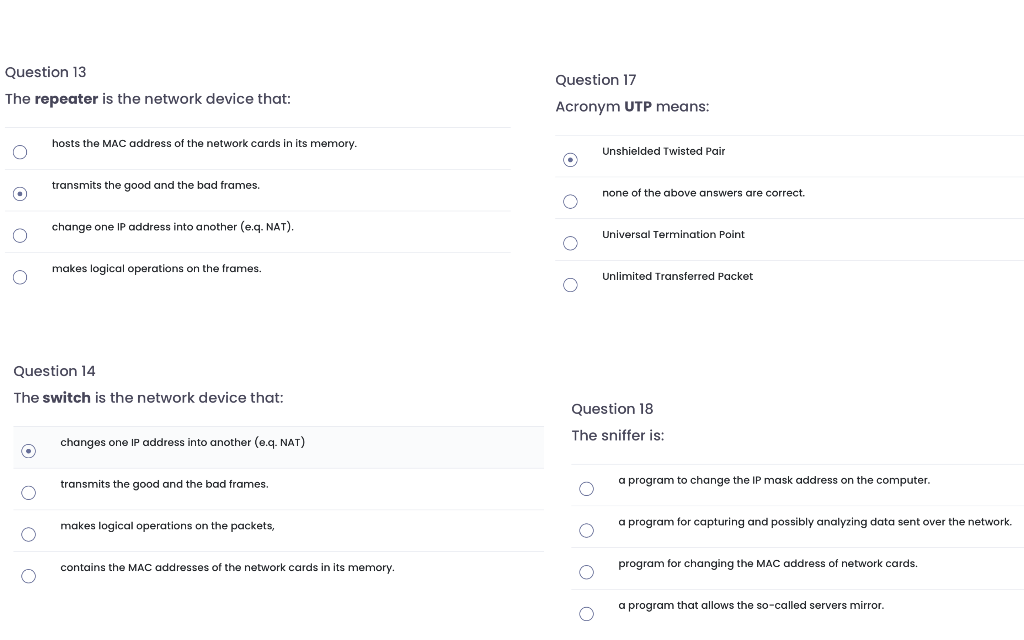Choose 'change one IP address' option in Question 13

19,236
